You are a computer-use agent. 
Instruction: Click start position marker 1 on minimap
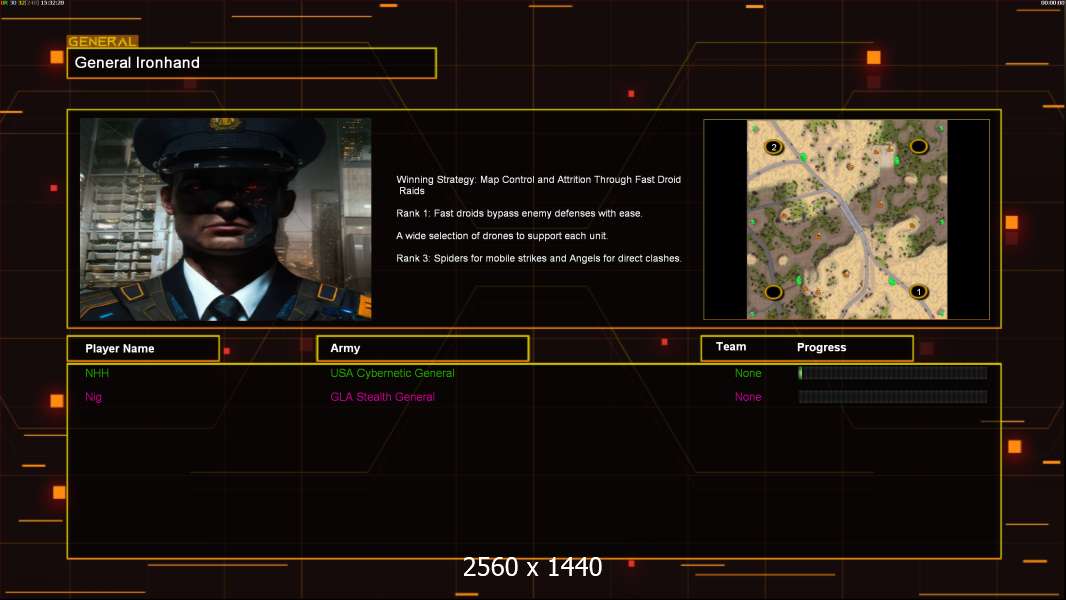click(918, 292)
